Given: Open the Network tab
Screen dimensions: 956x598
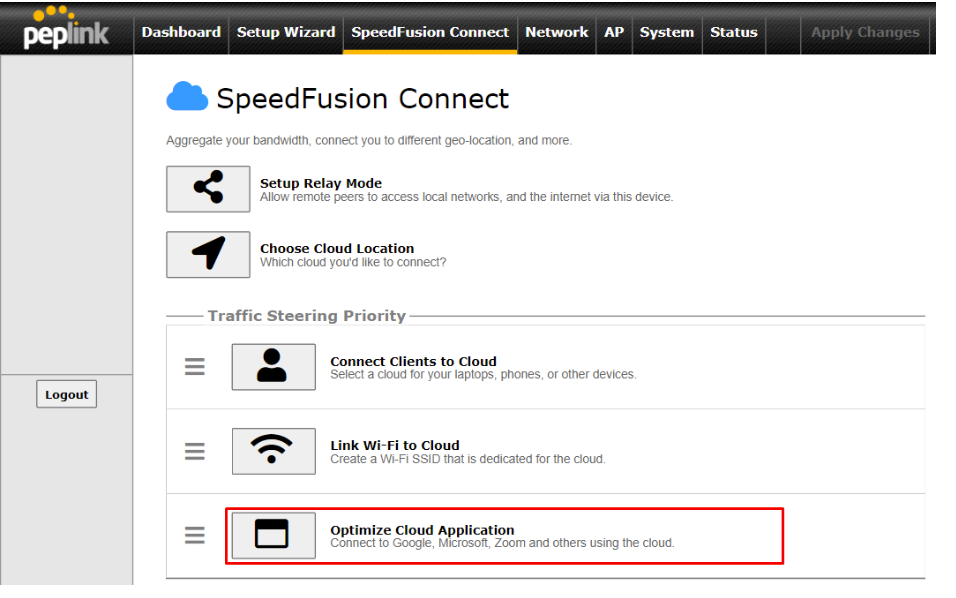Looking at the screenshot, I should 557,32.
